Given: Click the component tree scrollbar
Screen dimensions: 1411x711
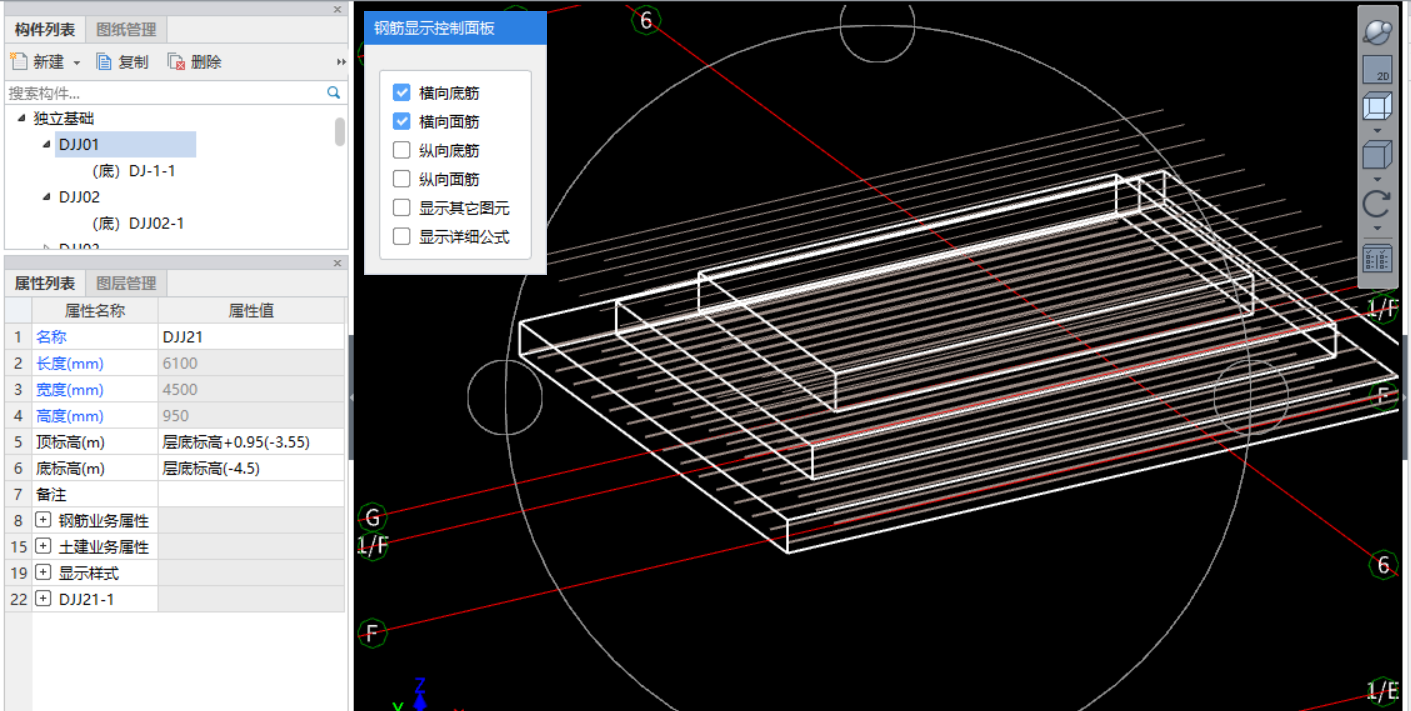Looking at the screenshot, I should (340, 131).
